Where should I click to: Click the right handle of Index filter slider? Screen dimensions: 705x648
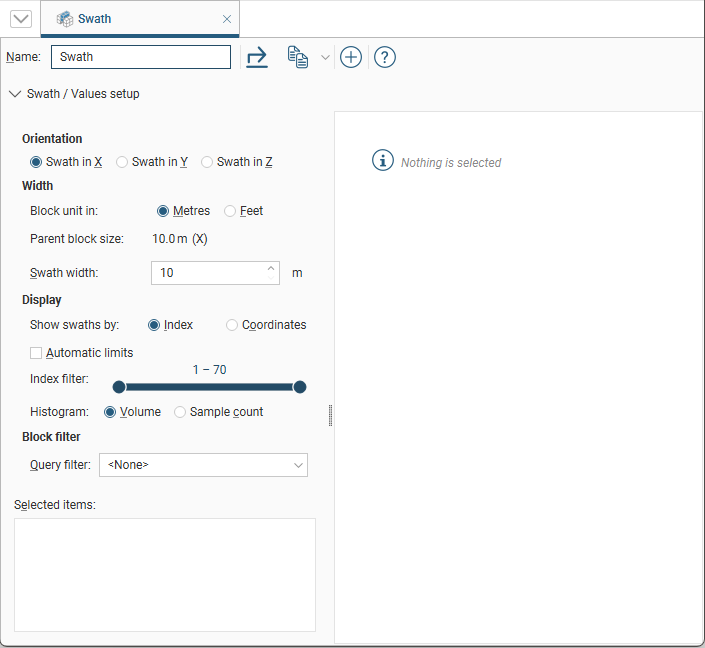click(299, 387)
